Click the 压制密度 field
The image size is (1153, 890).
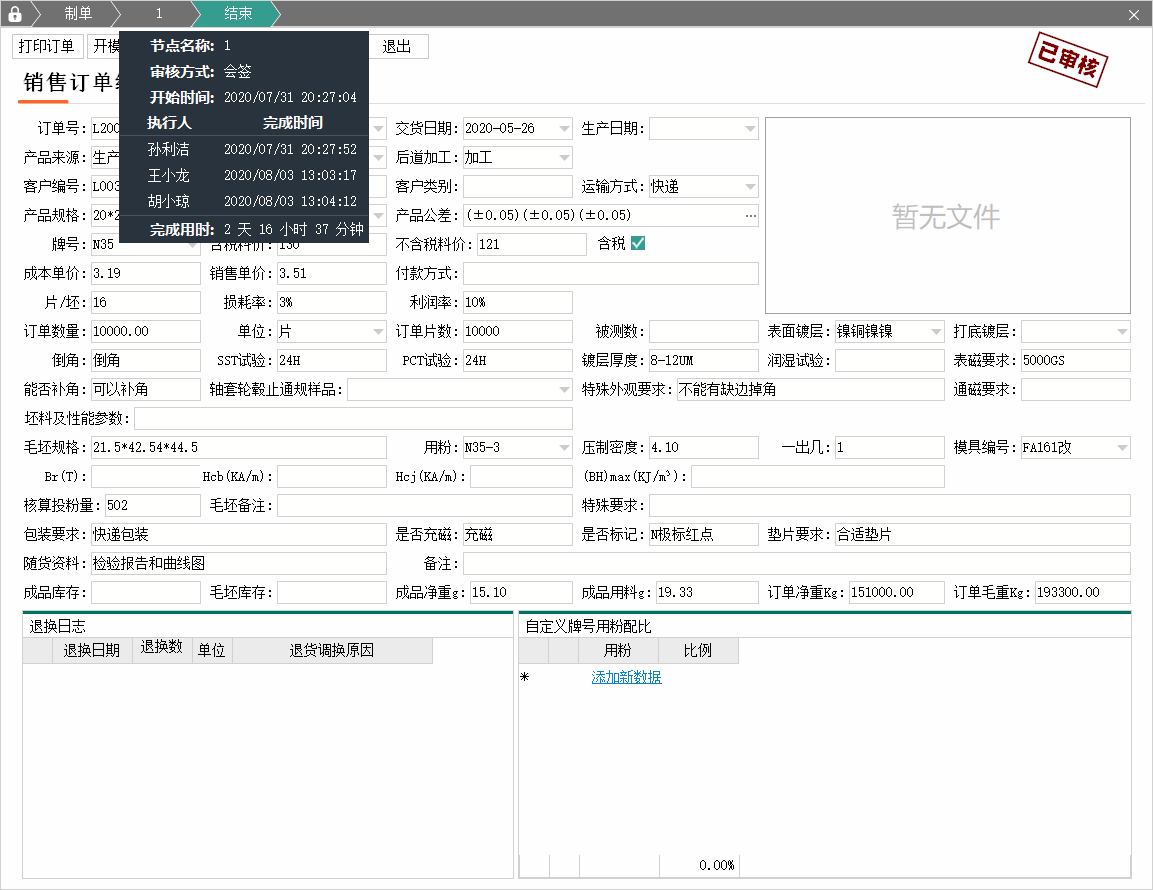[x=704, y=447]
